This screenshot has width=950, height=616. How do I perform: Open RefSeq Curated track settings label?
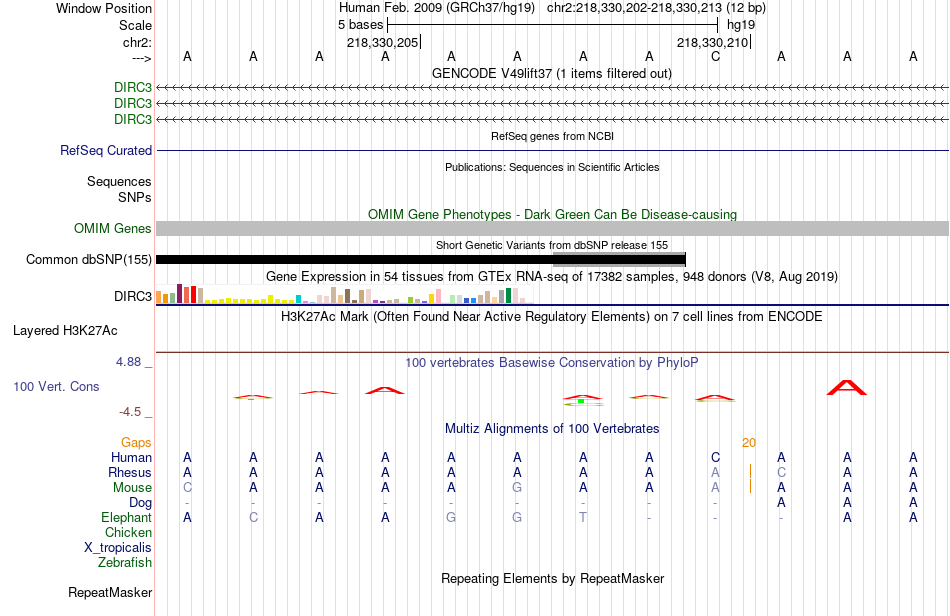click(x=106, y=150)
